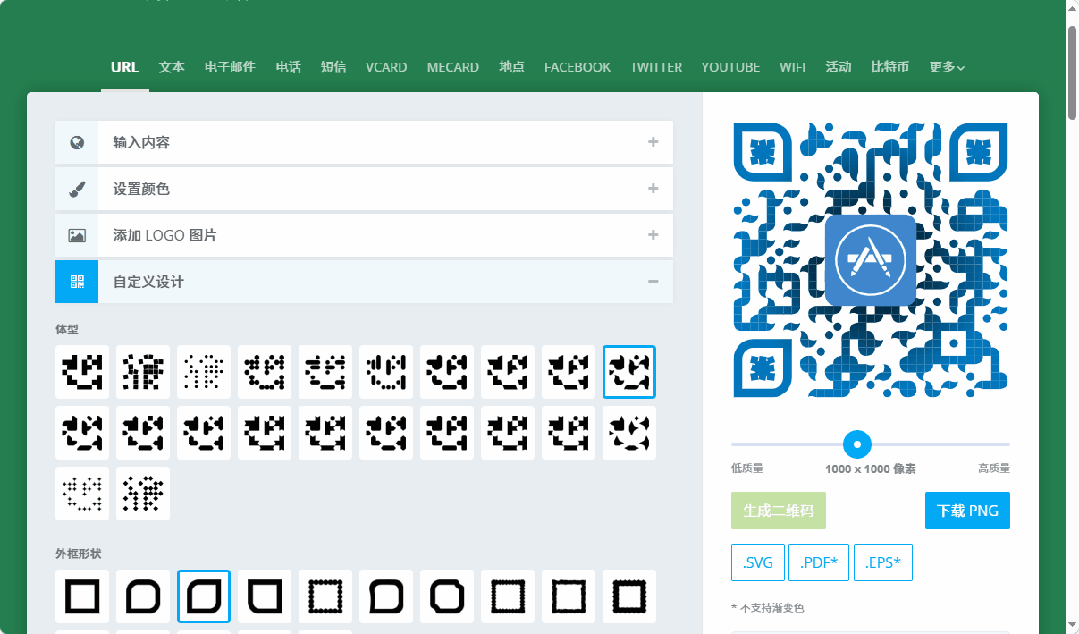Select the thickest rough-edged frame shape

click(629, 596)
